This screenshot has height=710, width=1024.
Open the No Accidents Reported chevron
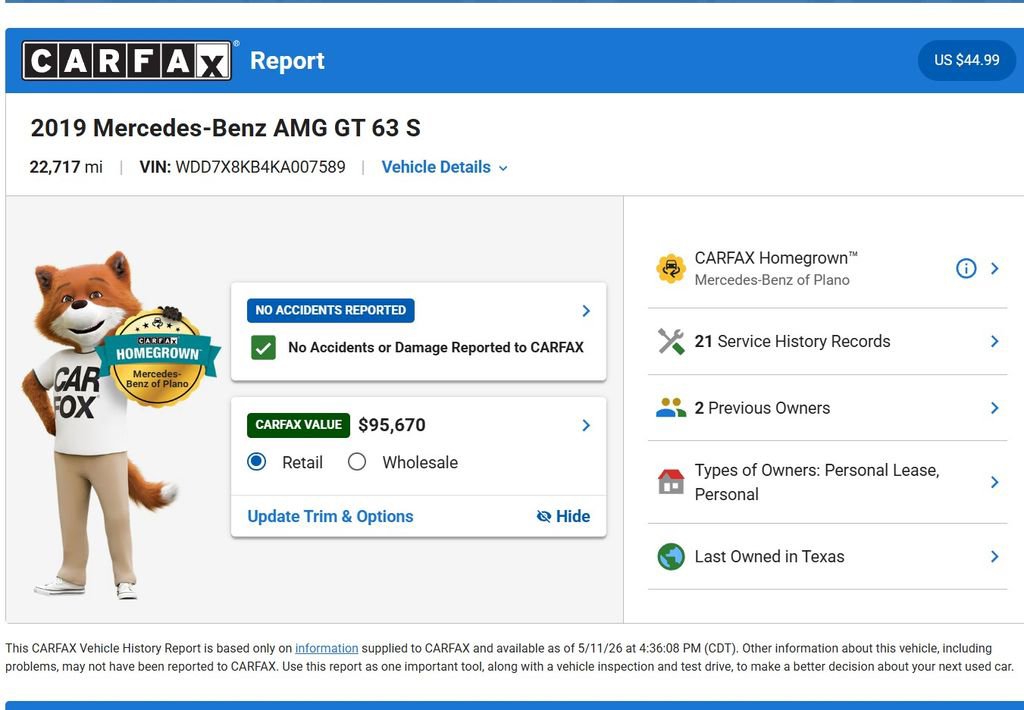coord(586,311)
